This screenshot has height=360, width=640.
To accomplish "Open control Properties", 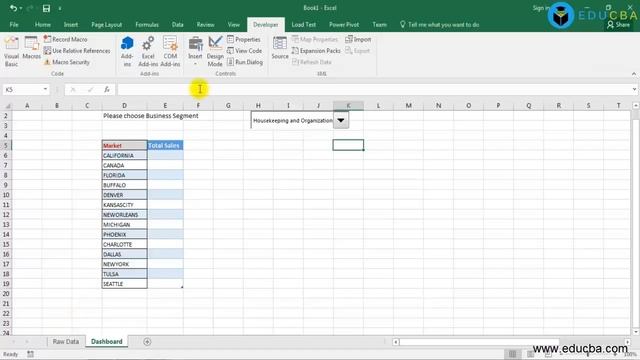I will (x=244, y=39).
